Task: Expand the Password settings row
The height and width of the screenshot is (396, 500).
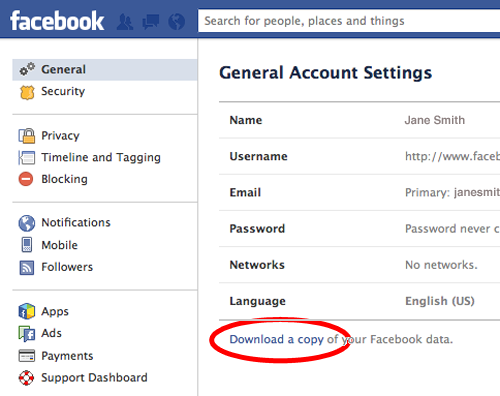Action: click(x=359, y=229)
